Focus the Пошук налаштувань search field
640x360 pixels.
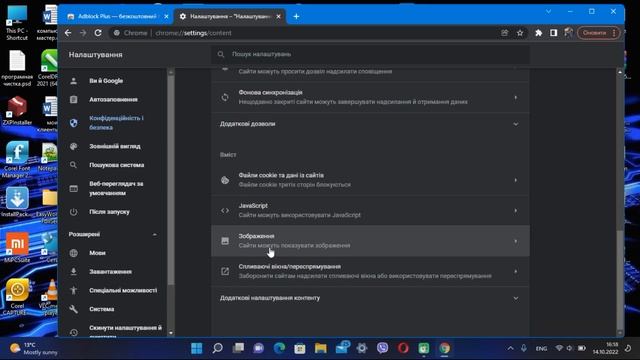click(x=370, y=54)
